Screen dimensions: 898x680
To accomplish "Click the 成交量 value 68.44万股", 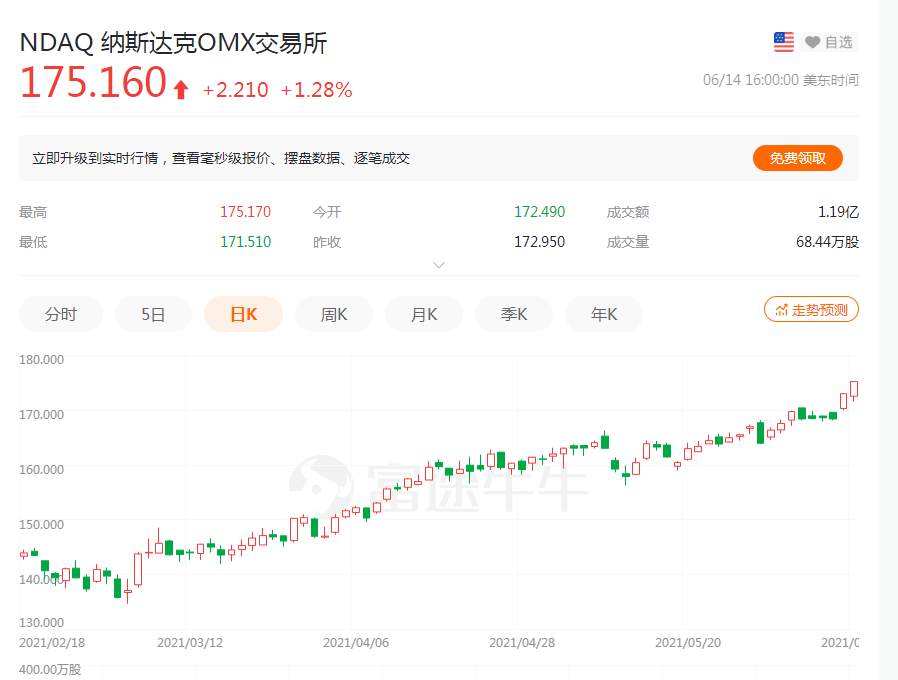I will [x=827, y=242].
